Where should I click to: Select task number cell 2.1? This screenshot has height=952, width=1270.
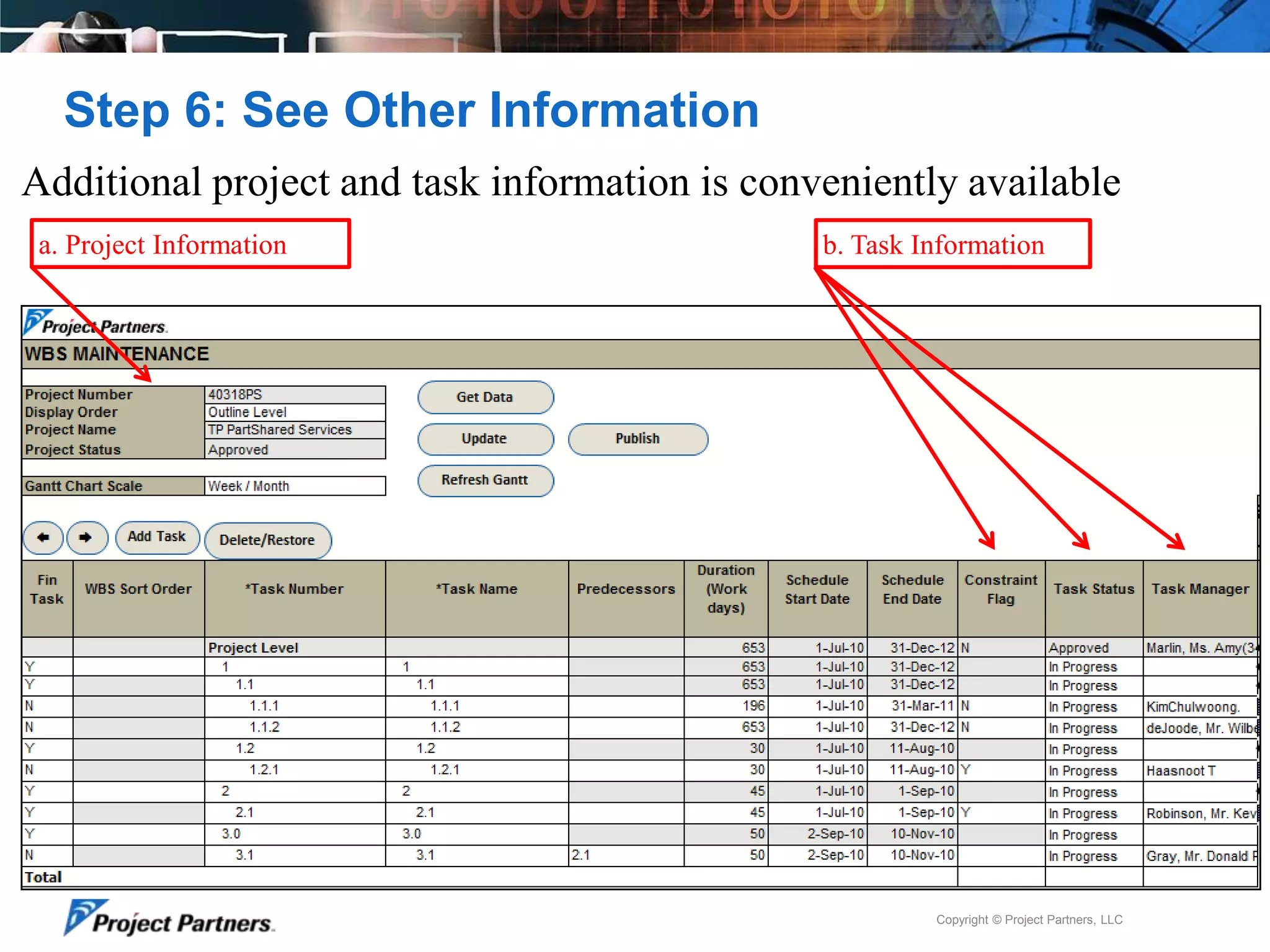(x=295, y=813)
